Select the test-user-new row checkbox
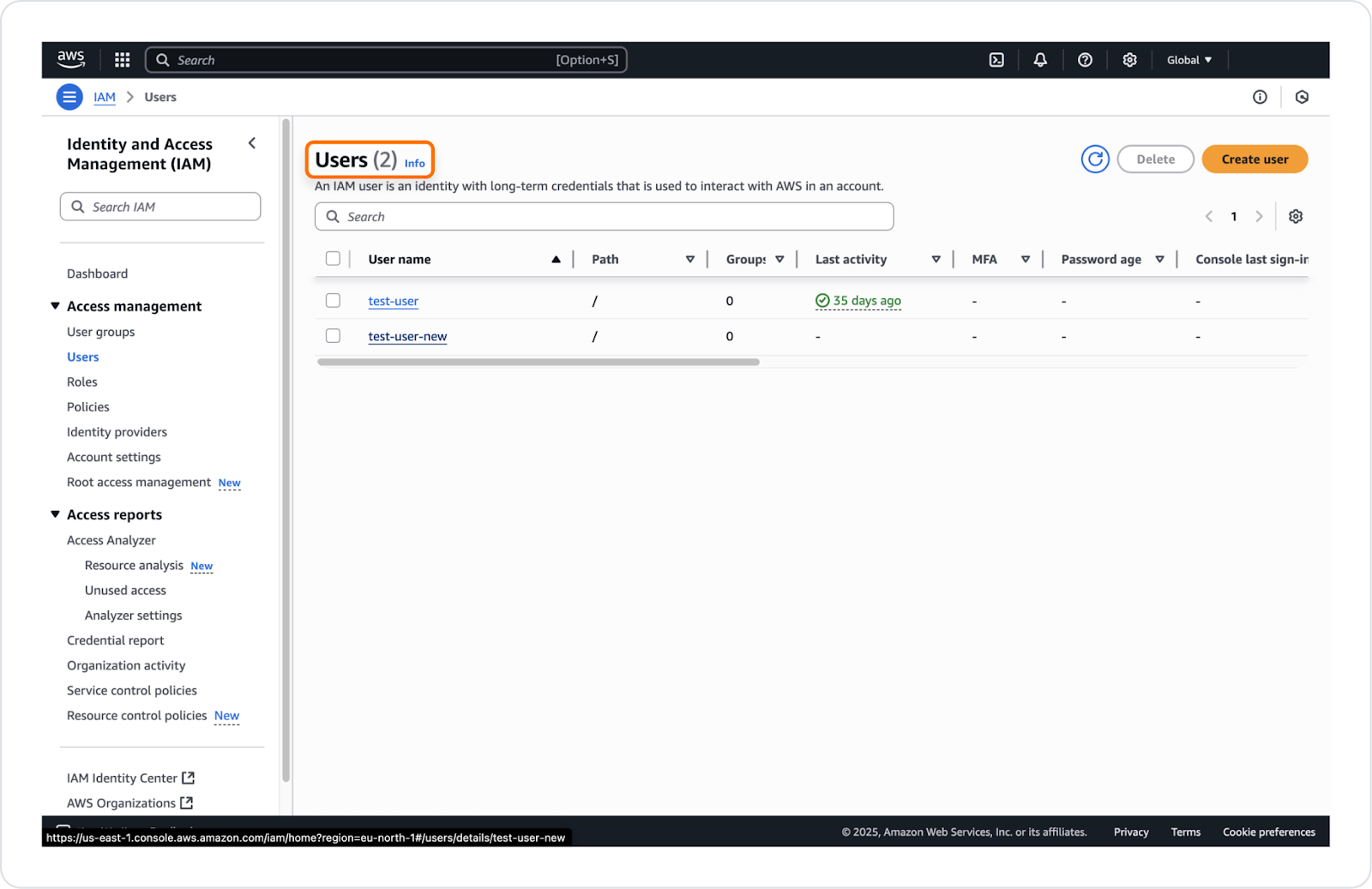Image resolution: width=1372 pixels, height=889 pixels. pyautogui.click(x=333, y=335)
